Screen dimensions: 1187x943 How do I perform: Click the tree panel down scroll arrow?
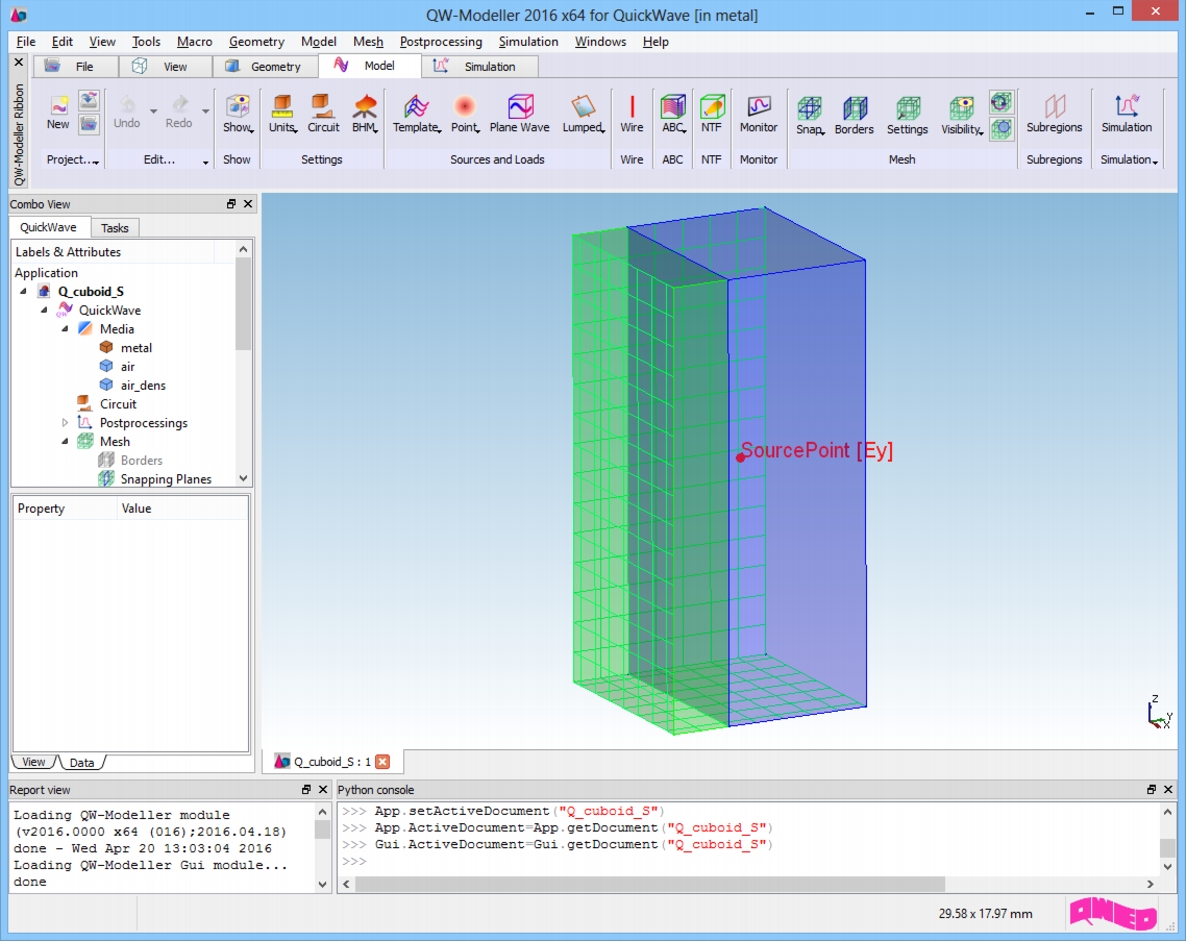tap(243, 478)
